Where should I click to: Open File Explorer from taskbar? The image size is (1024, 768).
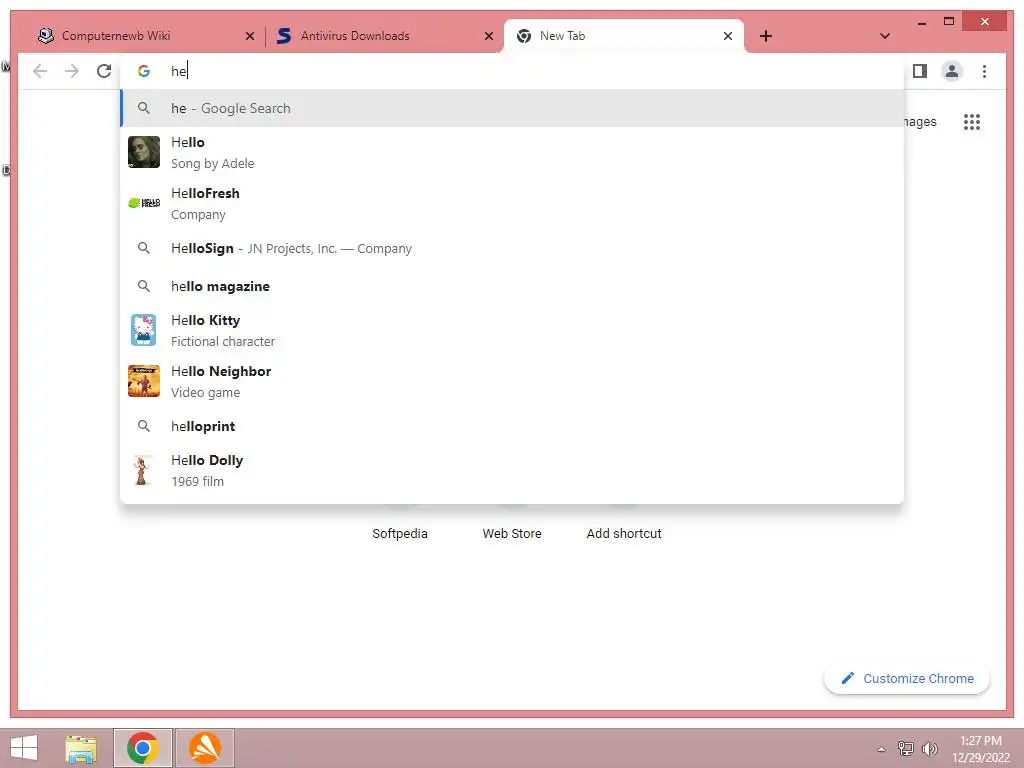pyautogui.click(x=81, y=748)
